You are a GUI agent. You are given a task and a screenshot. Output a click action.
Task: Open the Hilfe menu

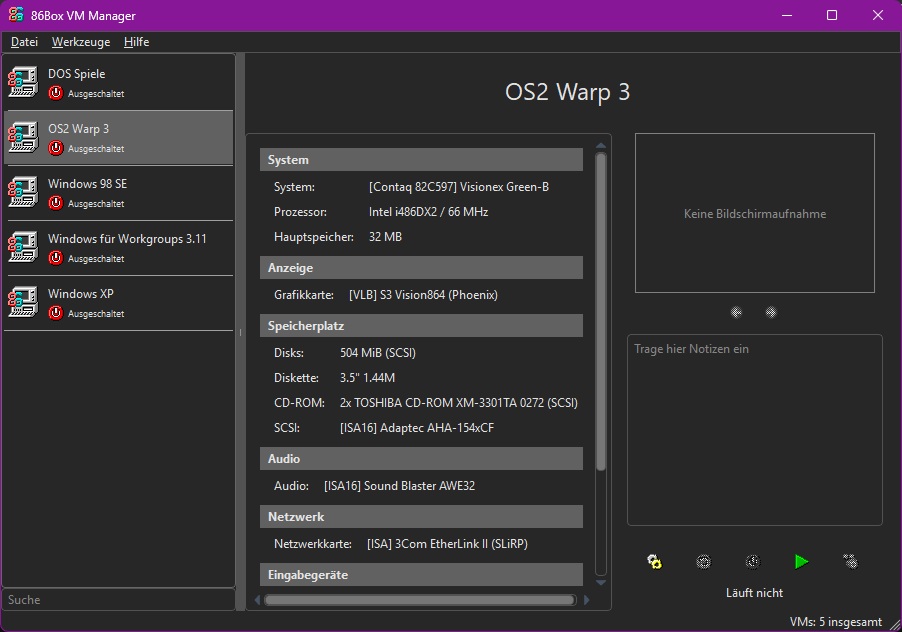click(x=135, y=42)
